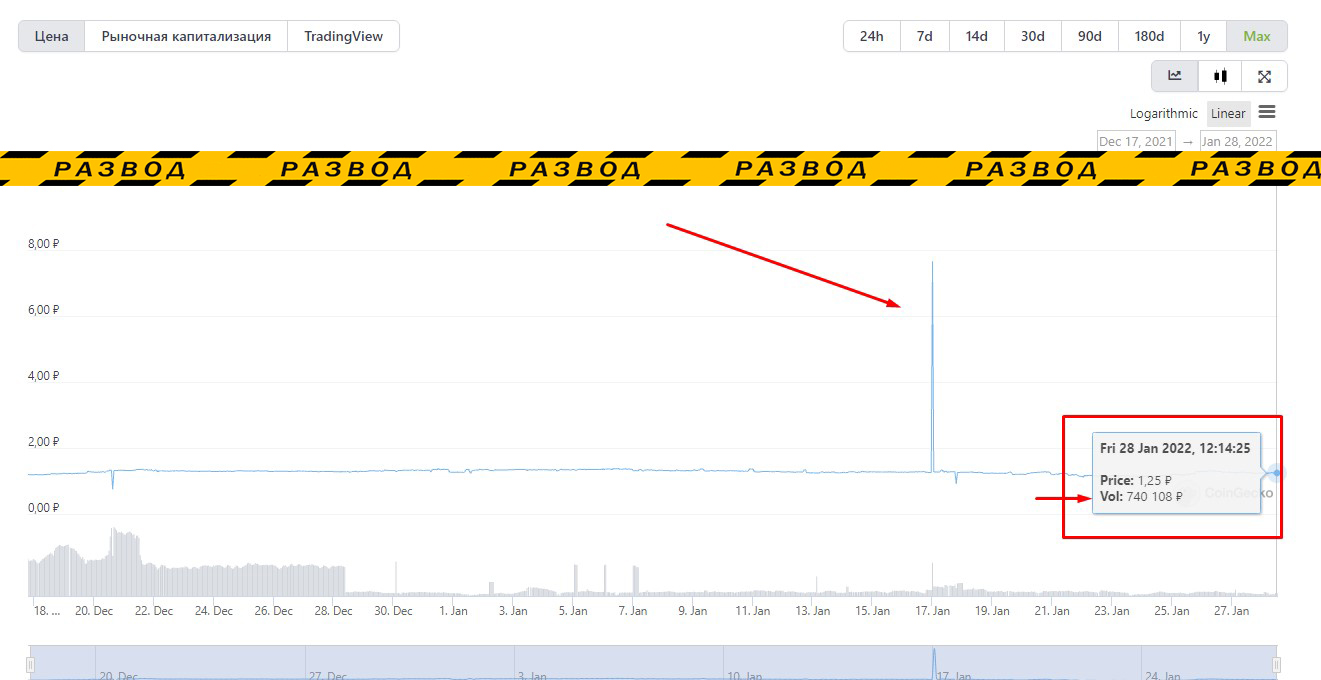
Task: Select candlestick chart view icon
Action: tap(1219, 76)
